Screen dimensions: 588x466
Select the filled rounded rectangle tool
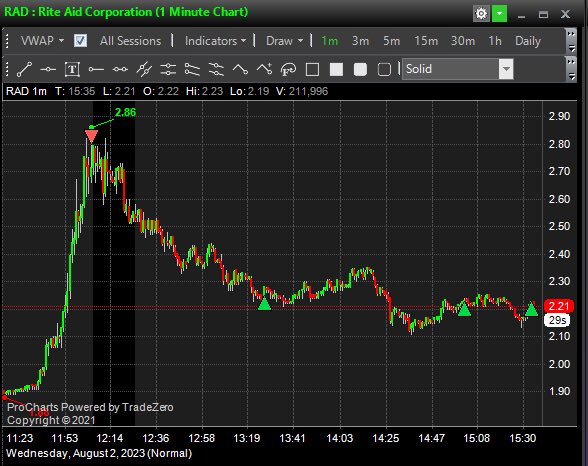(x=360, y=69)
